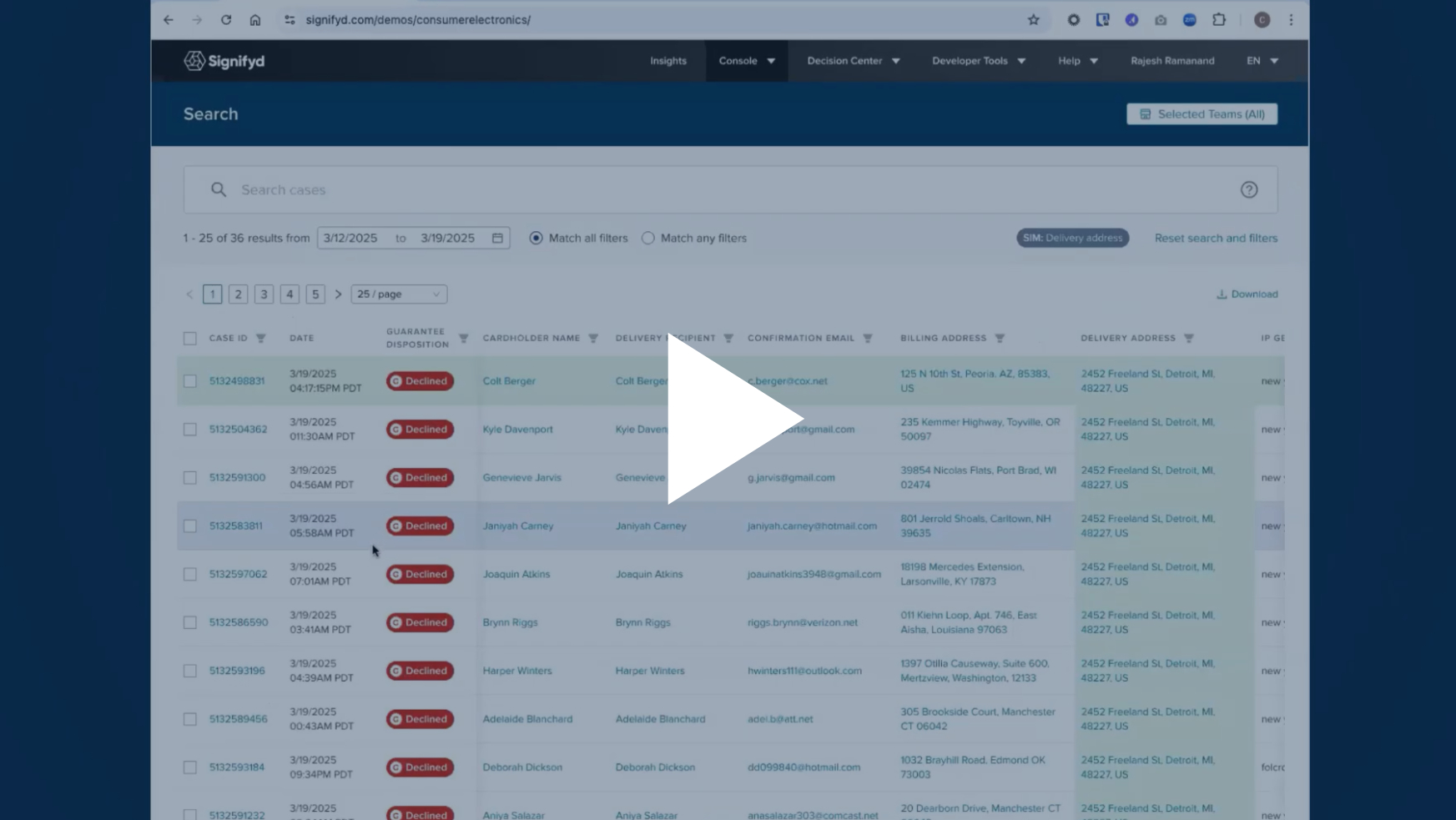The width and height of the screenshot is (1456, 820).
Task: Click the Delivery Address filter icon
Action: coord(1189,339)
